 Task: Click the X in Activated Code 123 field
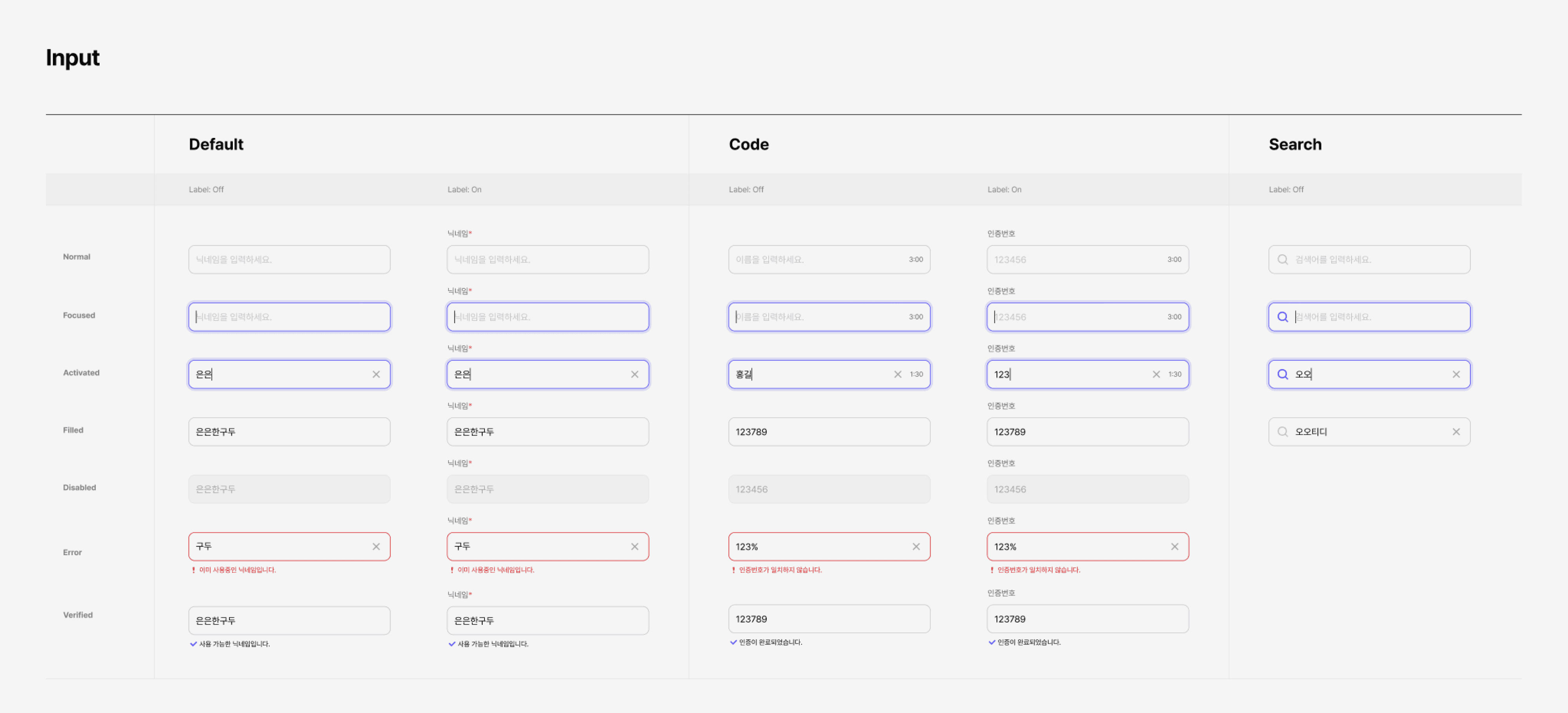[x=1156, y=374]
